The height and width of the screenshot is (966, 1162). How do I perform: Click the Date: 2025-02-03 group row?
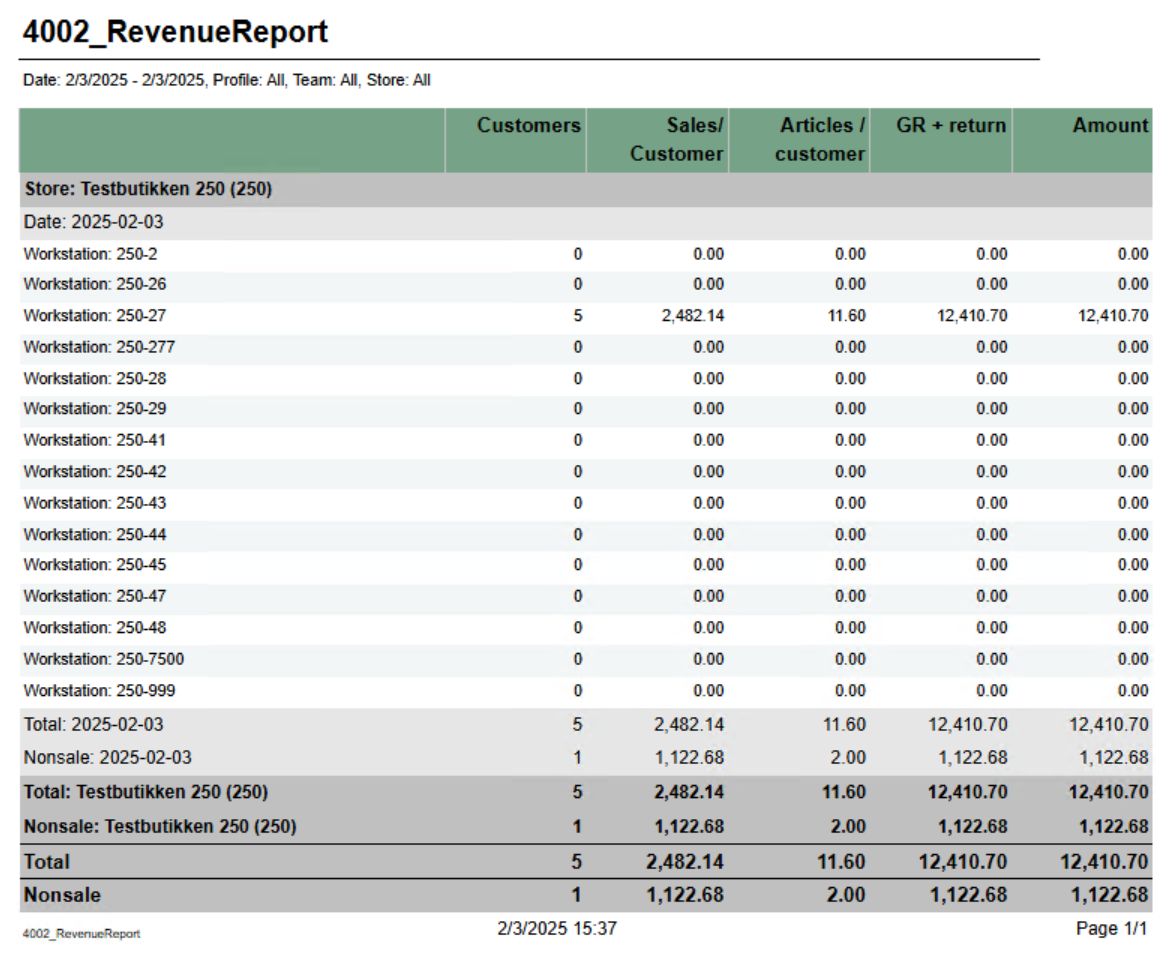tap(93, 222)
